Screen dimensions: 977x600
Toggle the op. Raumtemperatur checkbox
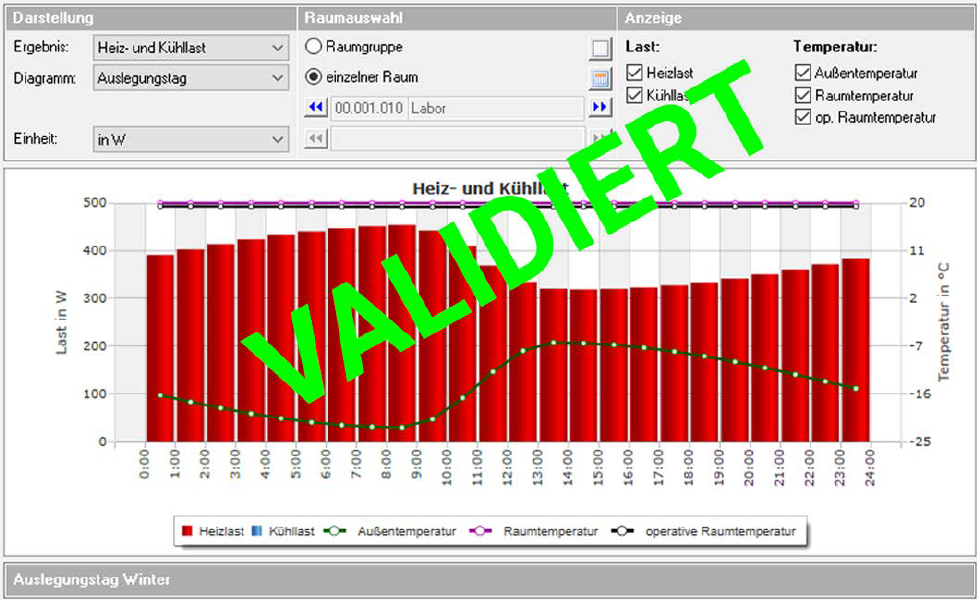(803, 117)
